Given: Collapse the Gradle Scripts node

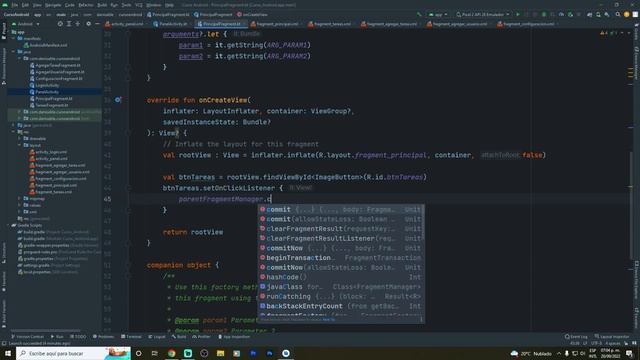Looking at the screenshot, I should 8,225.
